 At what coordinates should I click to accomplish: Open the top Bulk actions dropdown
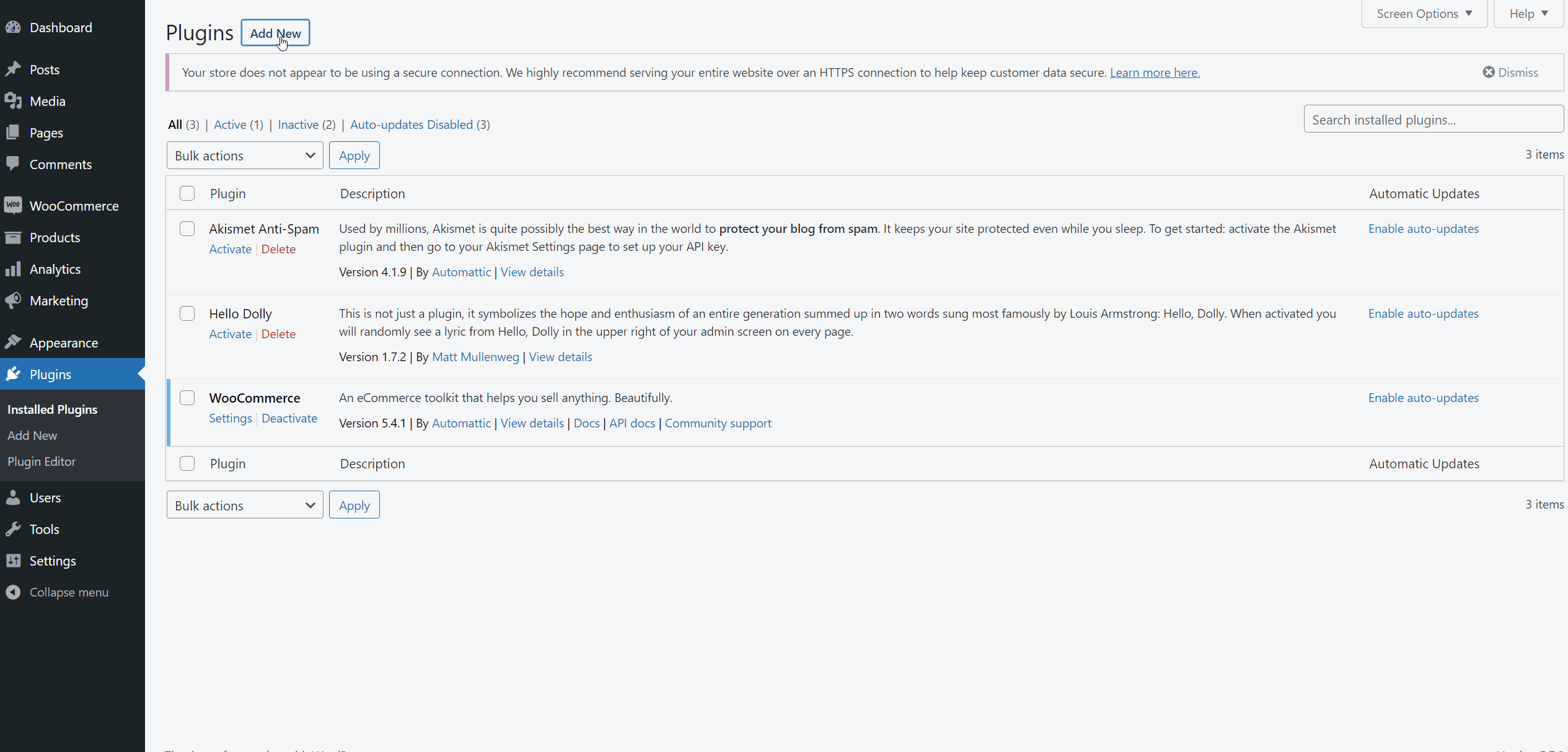(x=245, y=155)
